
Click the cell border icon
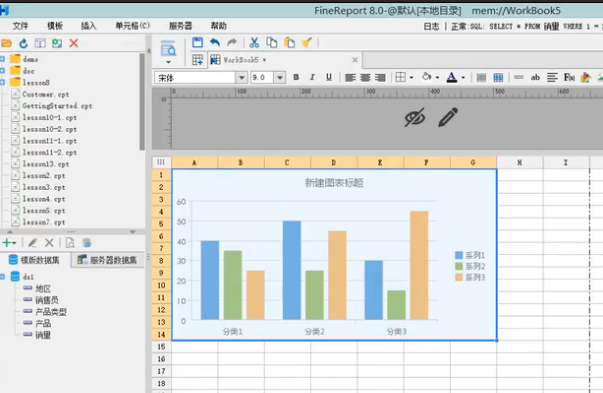pyautogui.click(x=400, y=77)
